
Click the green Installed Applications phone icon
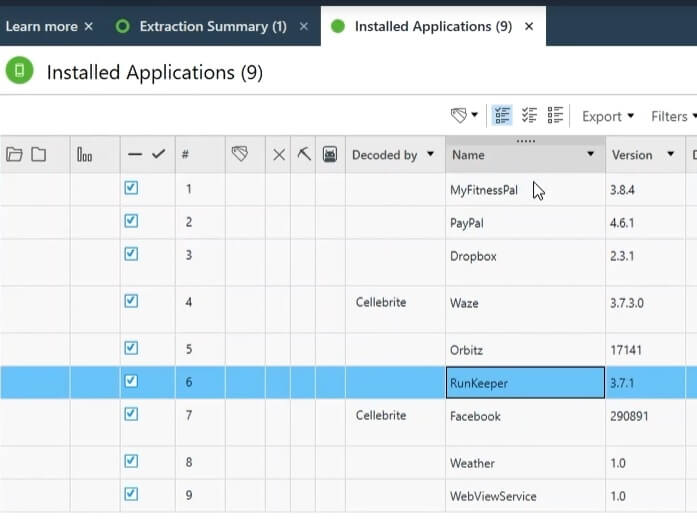coord(19,71)
